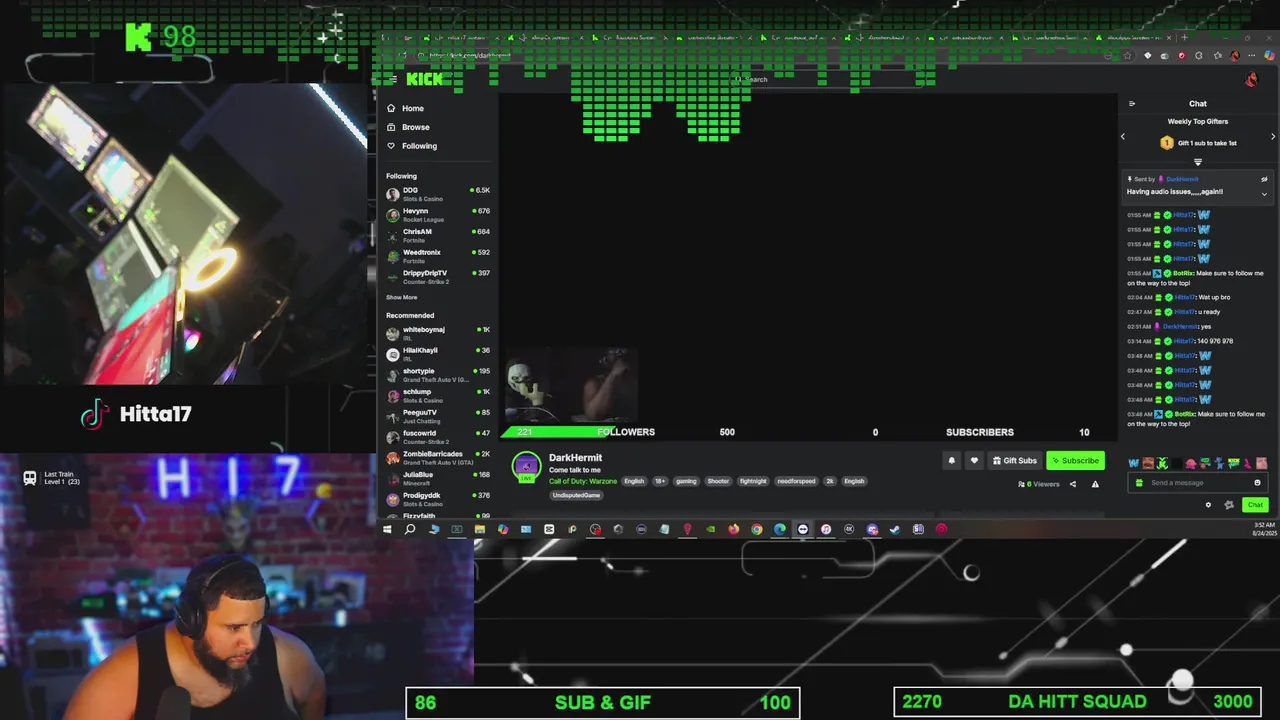
Task: Open chat settings gear
Action: click(x=1208, y=505)
